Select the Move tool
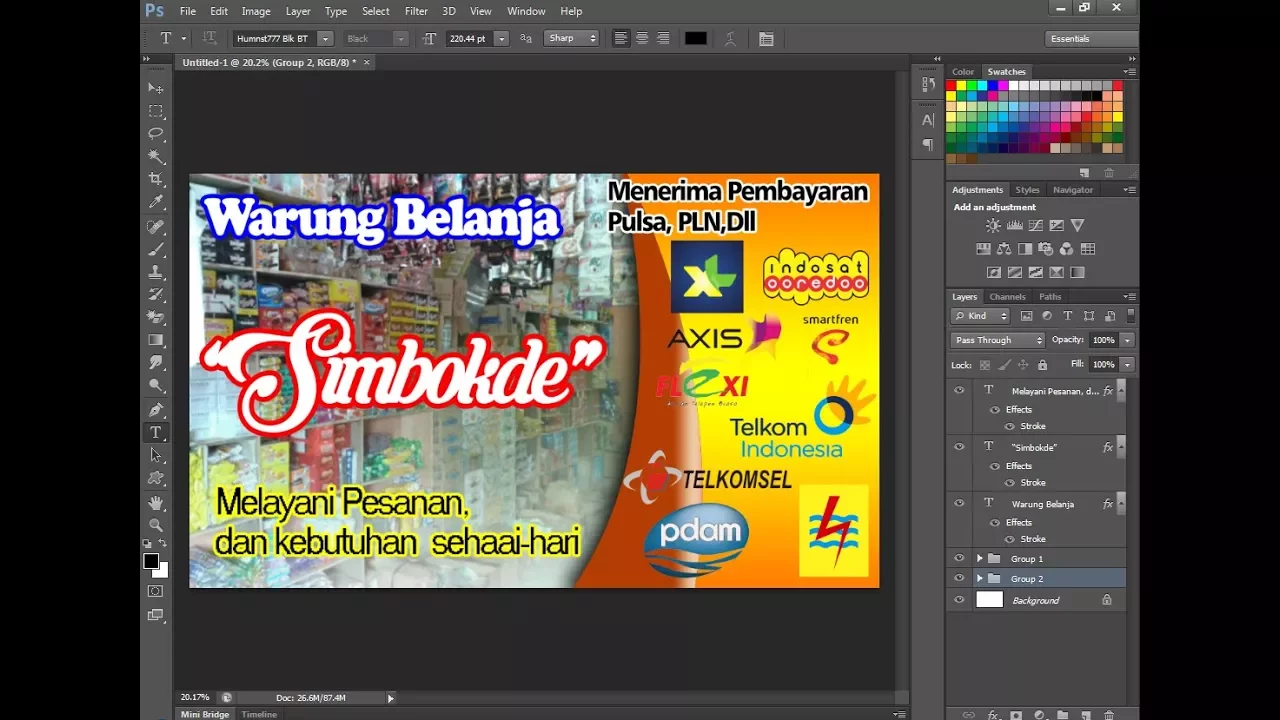This screenshot has height=720, width=1280. pyautogui.click(x=156, y=88)
